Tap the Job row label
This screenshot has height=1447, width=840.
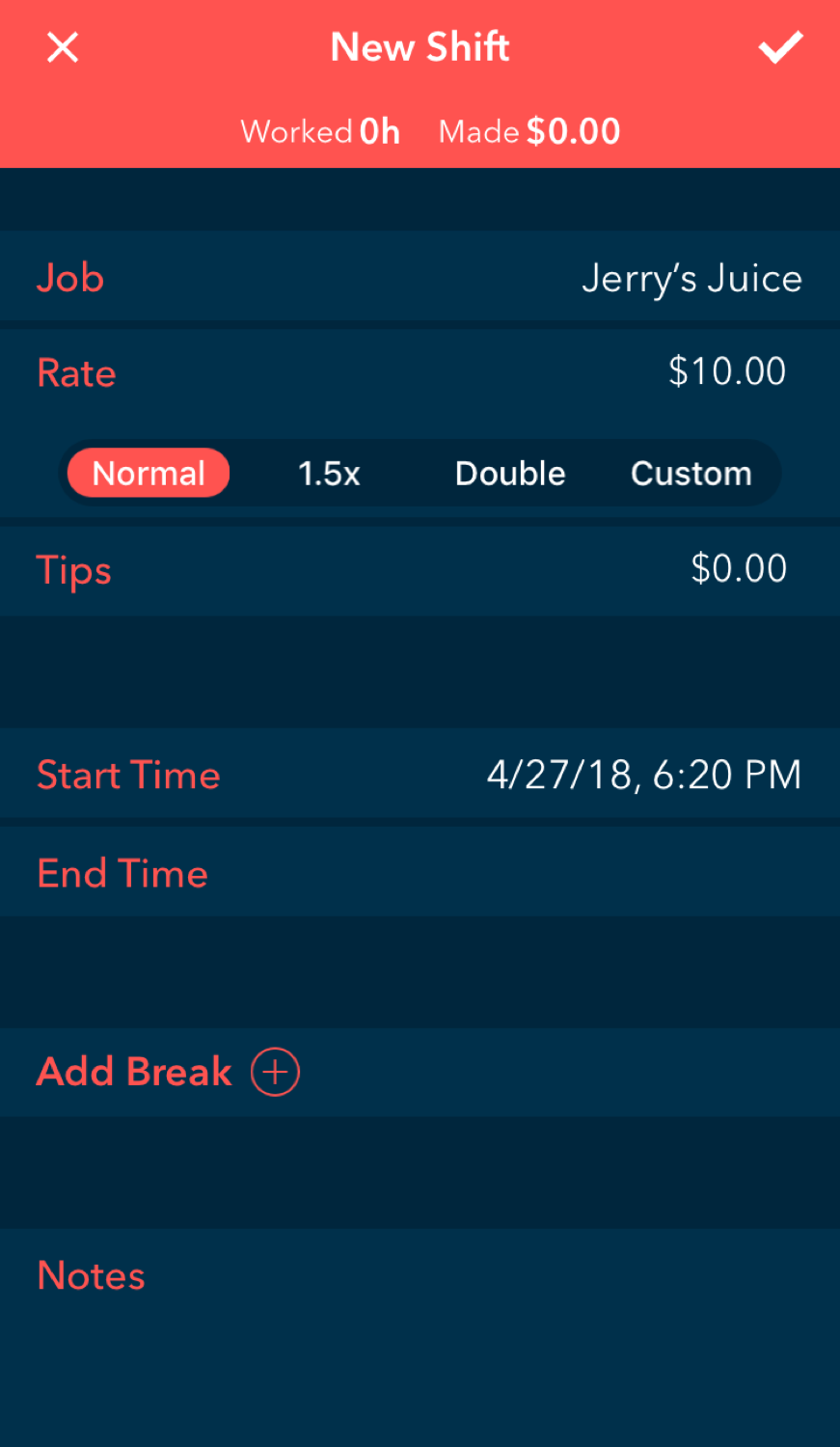(x=70, y=278)
